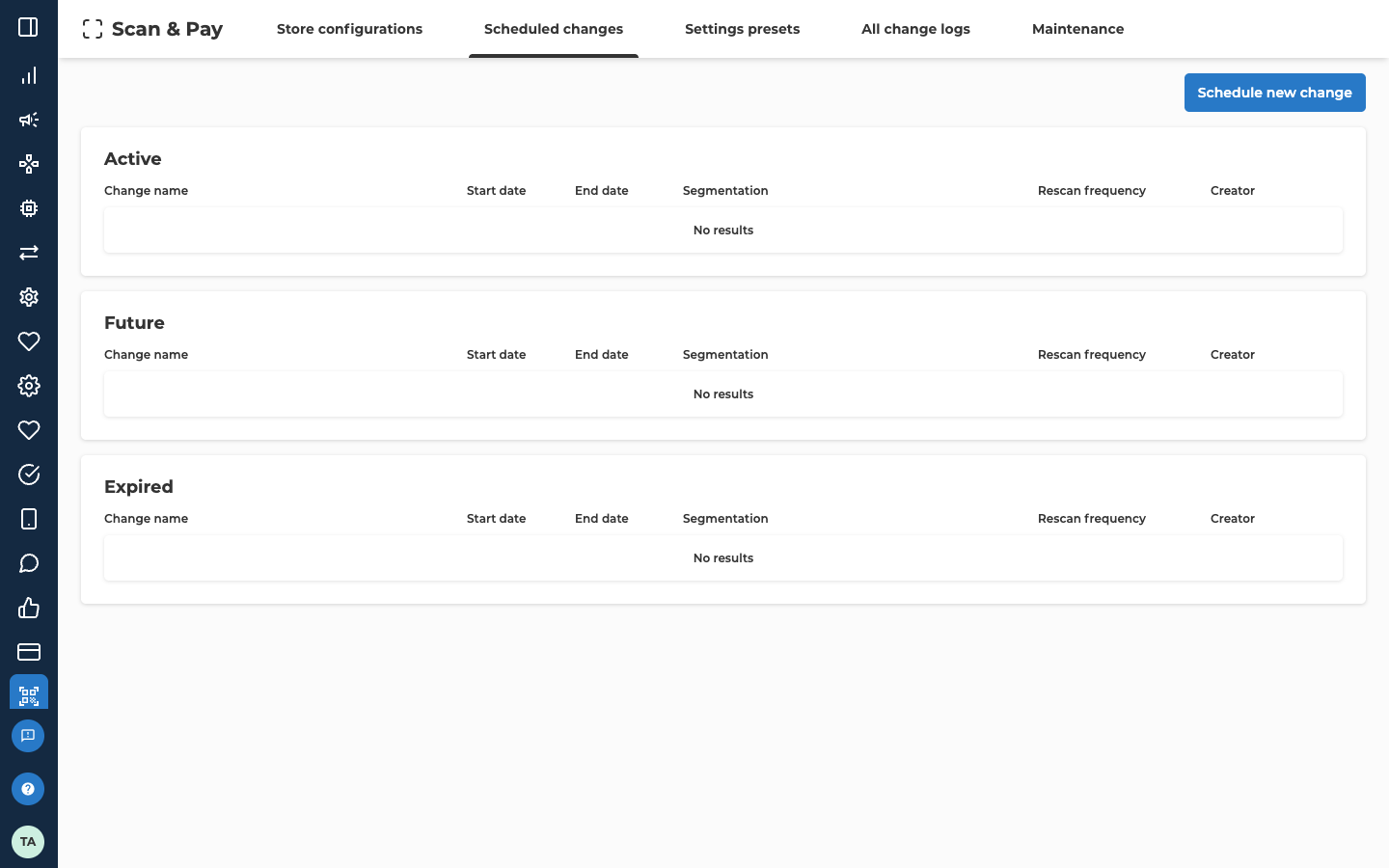This screenshot has height=868, width=1389.
Task: Click the thumbs-up sidebar icon
Action: point(29,608)
